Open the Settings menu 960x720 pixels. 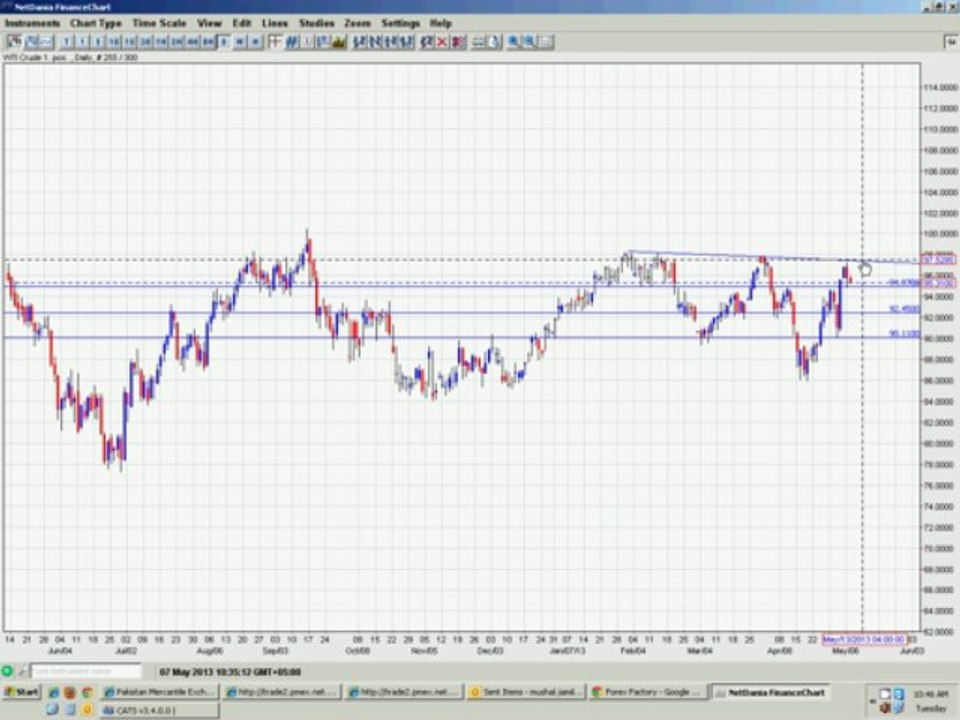(400, 23)
